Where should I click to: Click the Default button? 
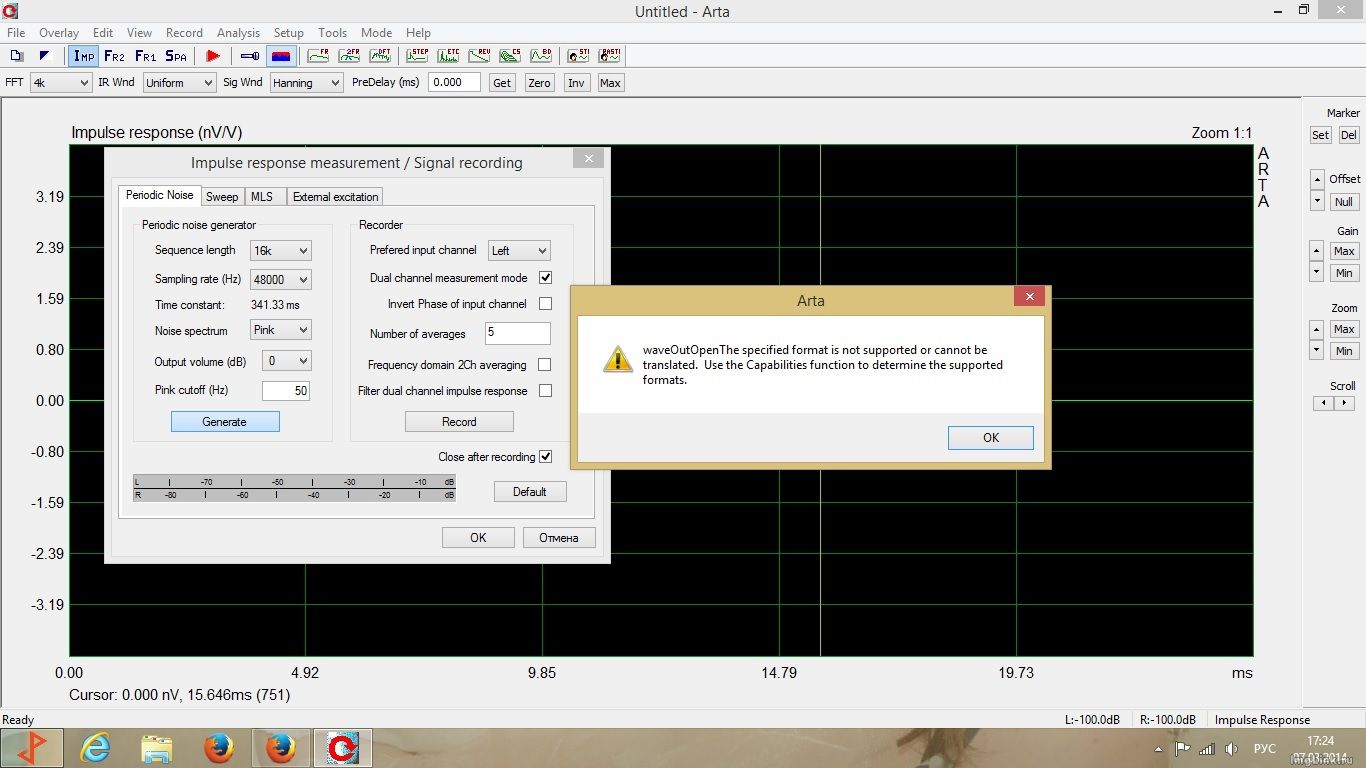point(530,491)
